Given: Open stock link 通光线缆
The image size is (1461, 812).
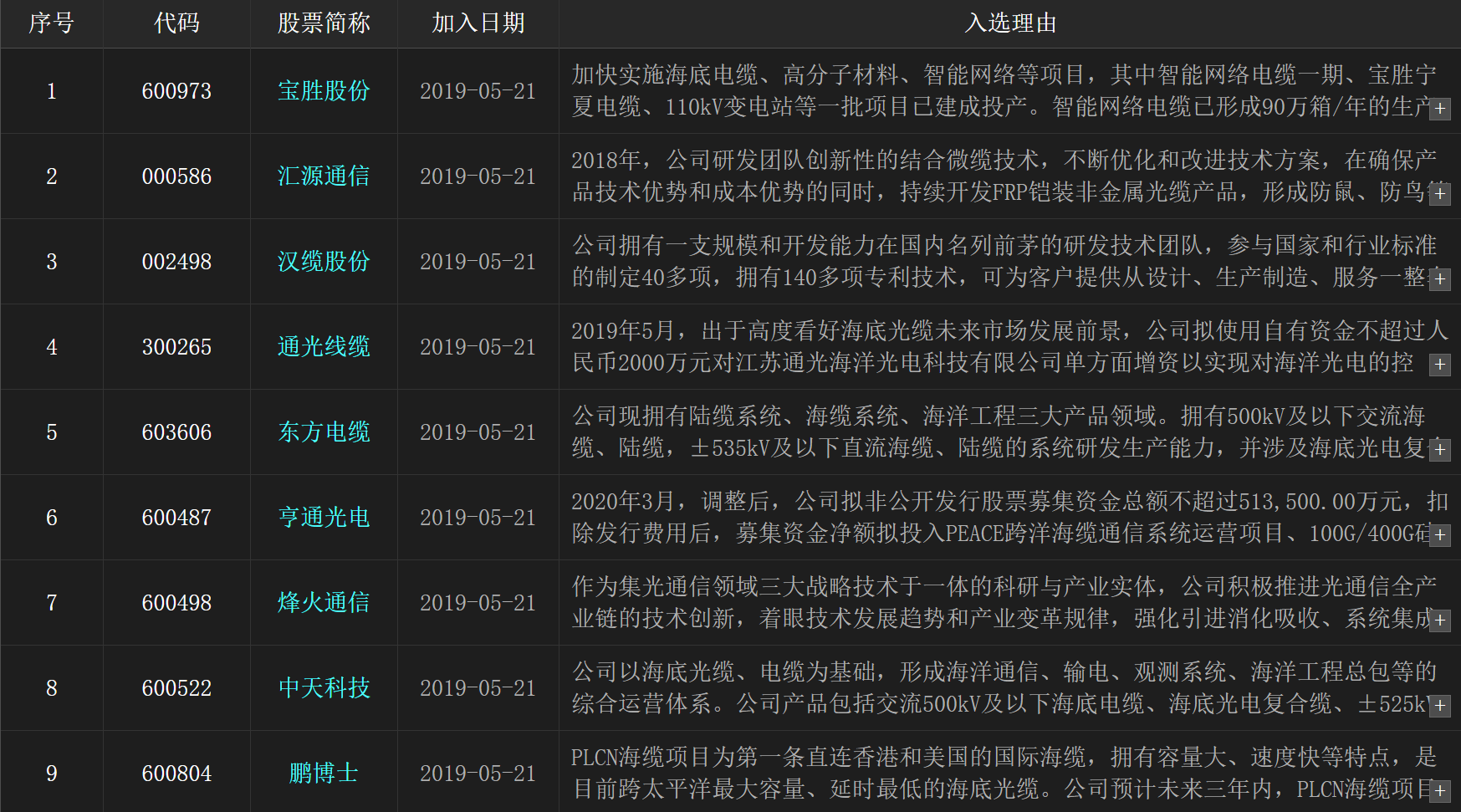Looking at the screenshot, I should 324,347.
